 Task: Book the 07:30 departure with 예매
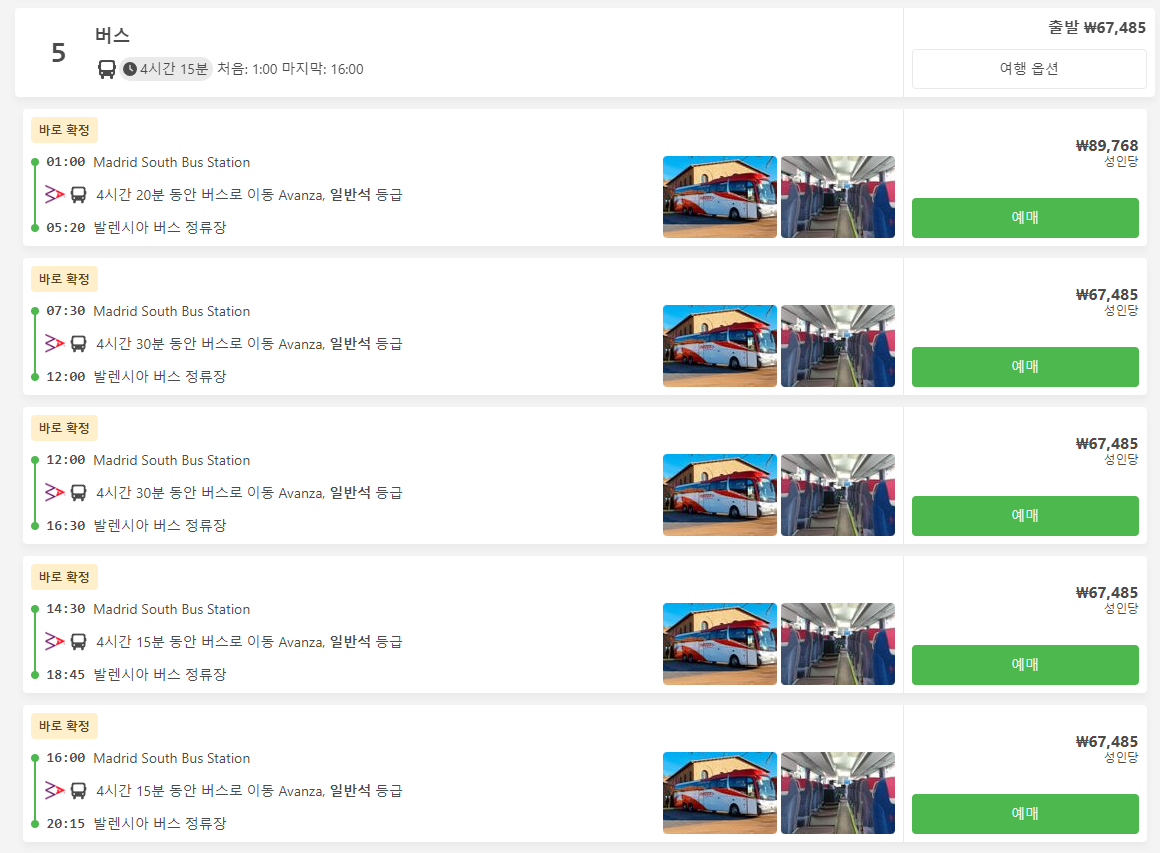[1025, 367]
